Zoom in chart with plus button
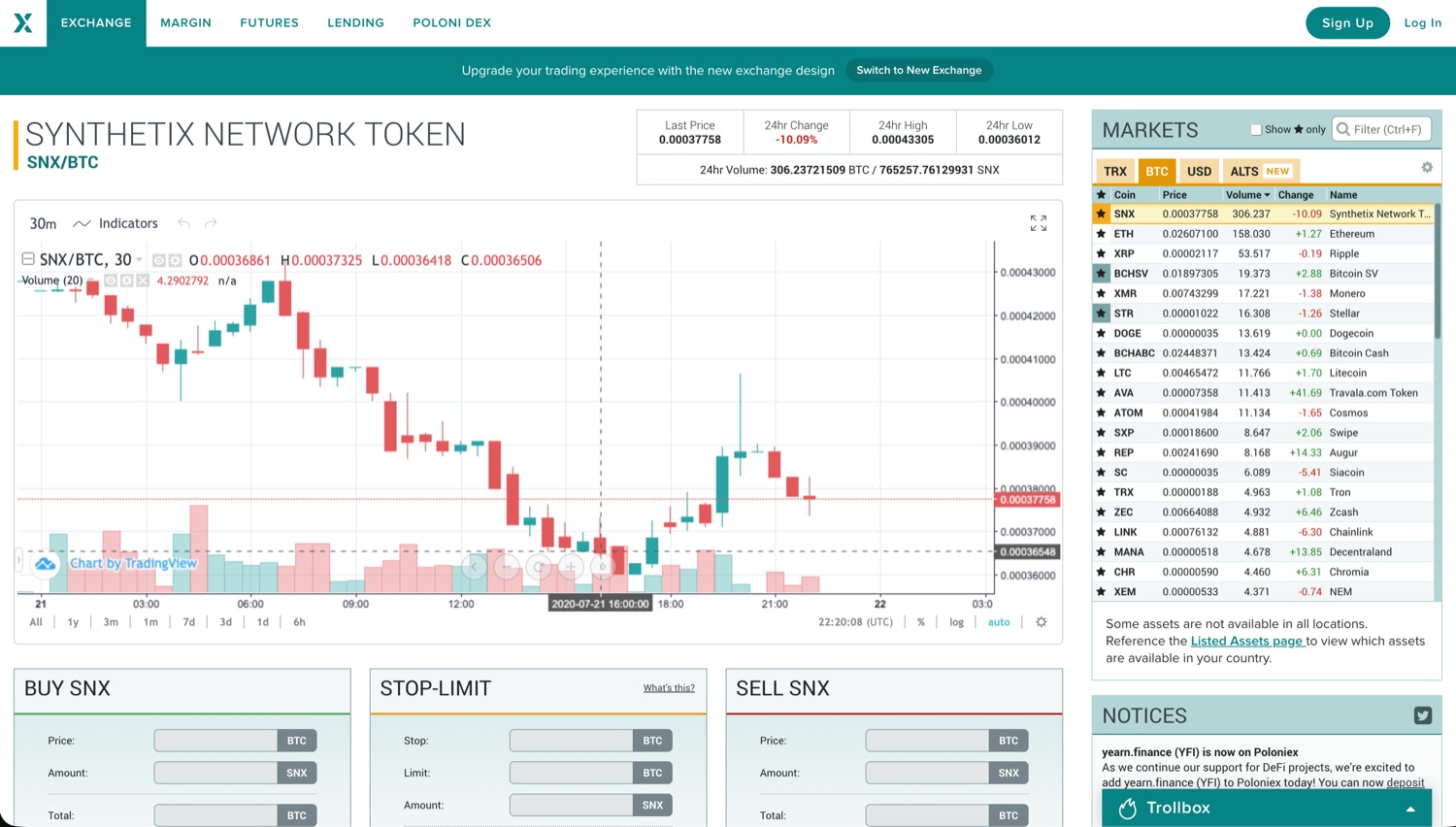 [571, 566]
